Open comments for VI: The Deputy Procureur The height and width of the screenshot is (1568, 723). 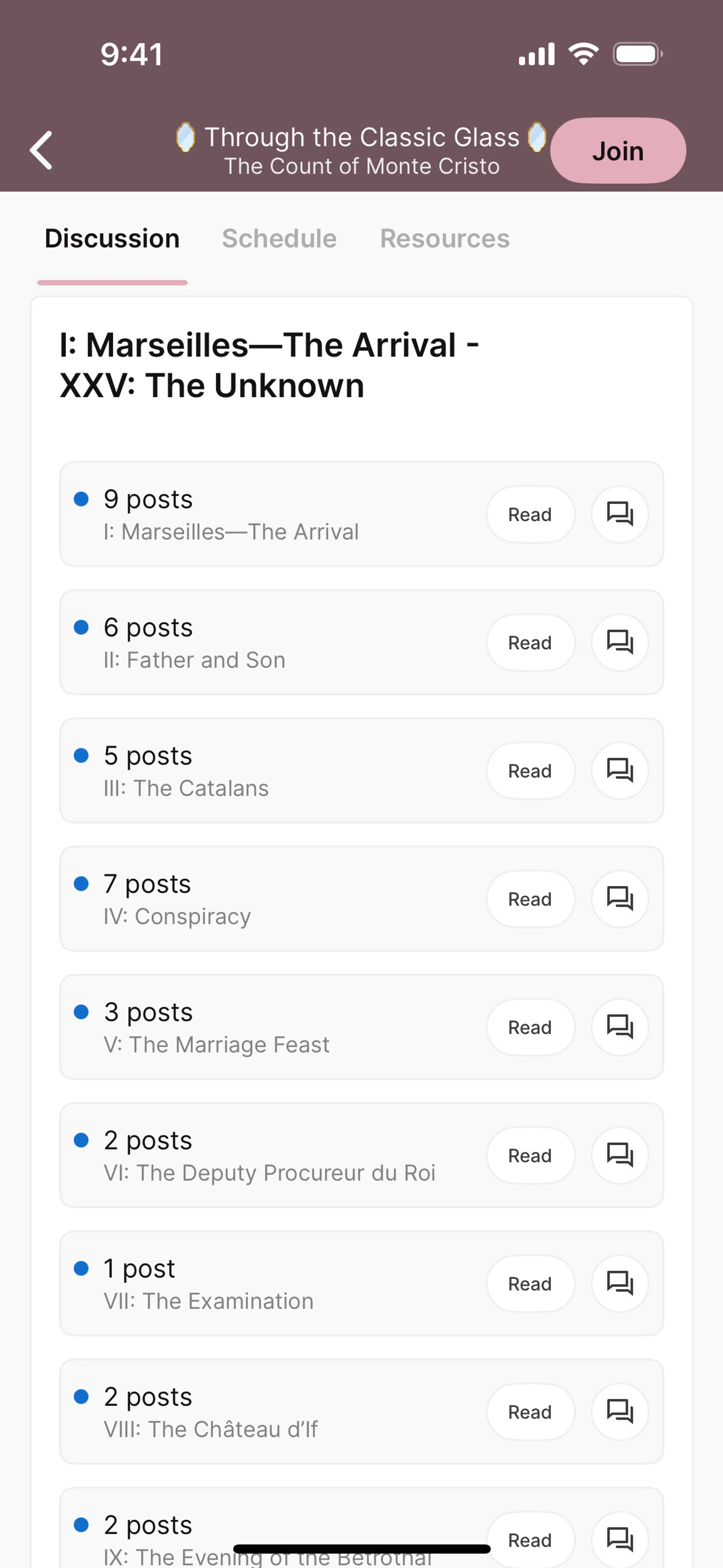click(x=619, y=1155)
